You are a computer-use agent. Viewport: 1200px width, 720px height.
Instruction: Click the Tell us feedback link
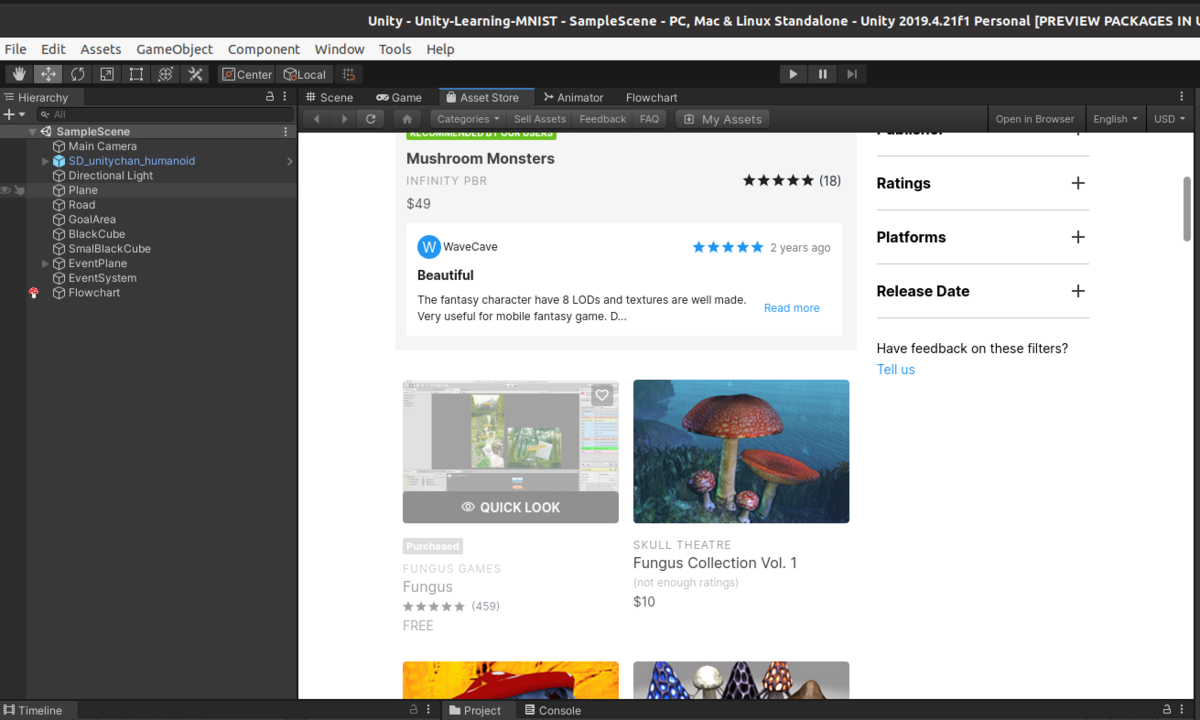click(x=896, y=369)
